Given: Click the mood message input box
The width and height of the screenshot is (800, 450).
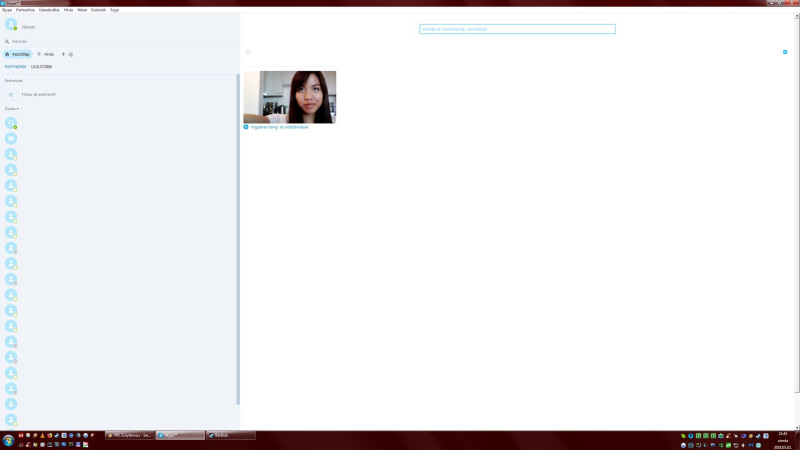Looking at the screenshot, I should pos(517,29).
